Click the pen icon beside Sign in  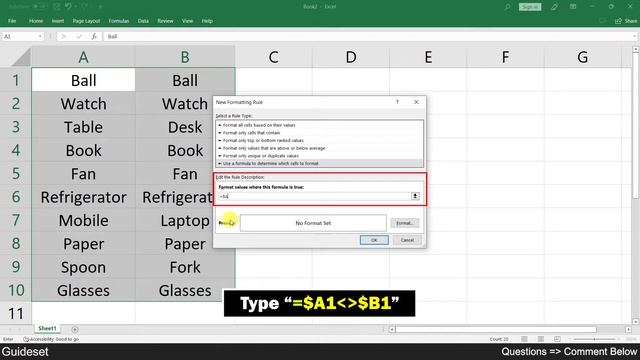554,7
